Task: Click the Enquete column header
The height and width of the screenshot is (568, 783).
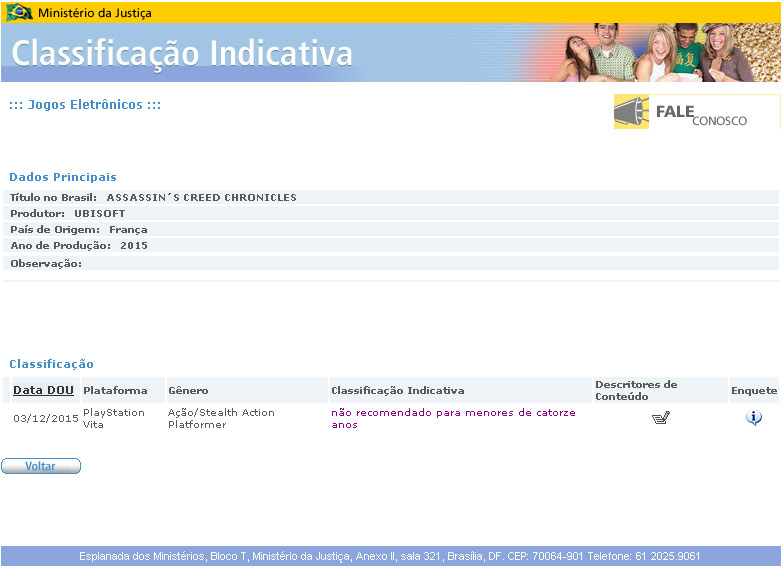Action: [753, 390]
